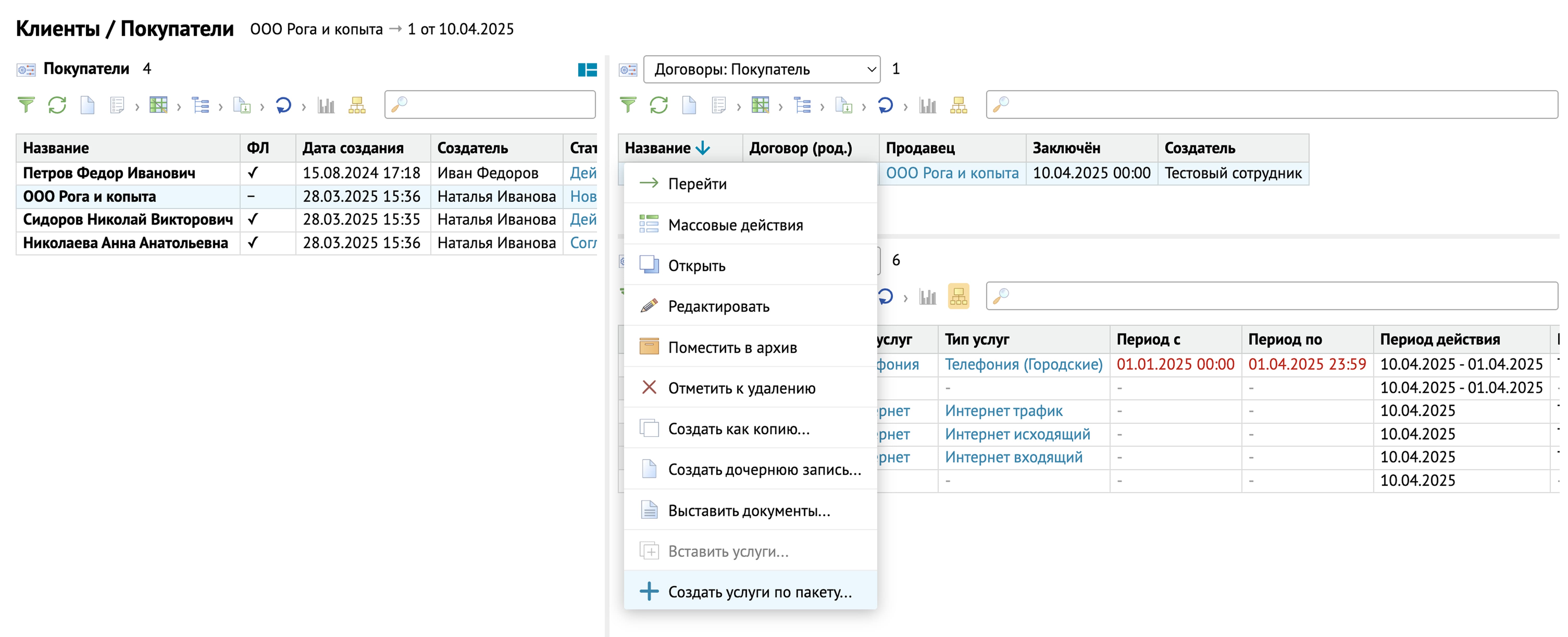Viewport: 1568px width, 637px height.
Task: Create a new record in the Договоры toolbar
Action: click(689, 105)
